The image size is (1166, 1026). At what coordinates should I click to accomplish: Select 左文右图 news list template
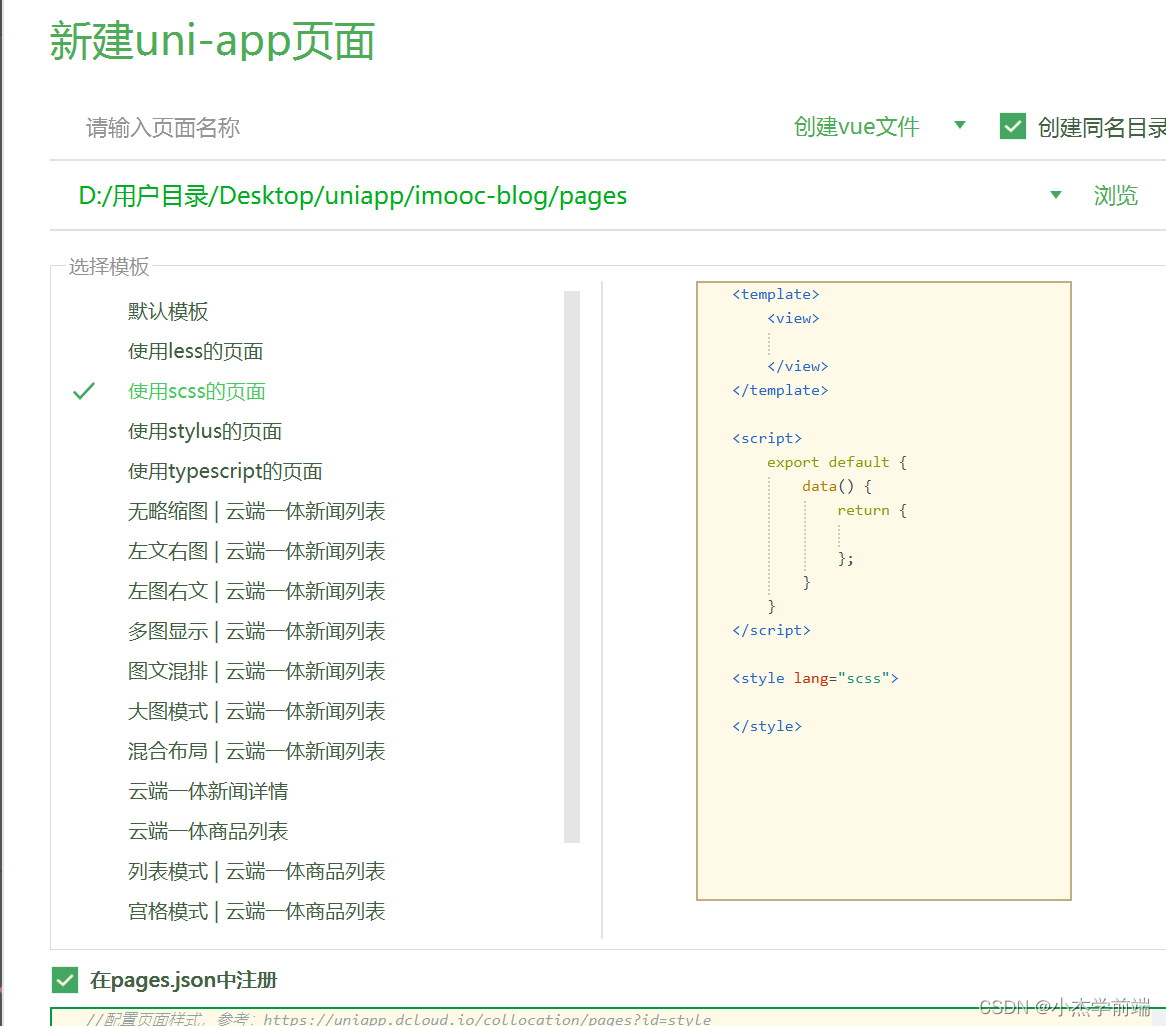tap(255, 551)
